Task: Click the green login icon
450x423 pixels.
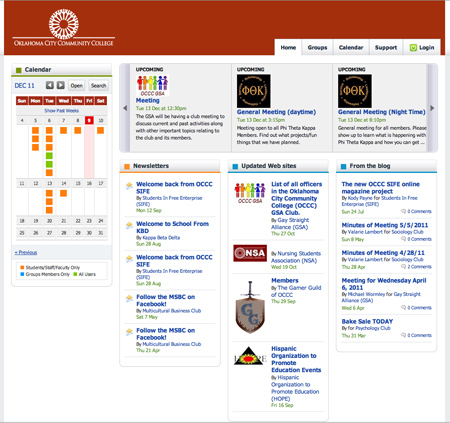Action: click(413, 48)
